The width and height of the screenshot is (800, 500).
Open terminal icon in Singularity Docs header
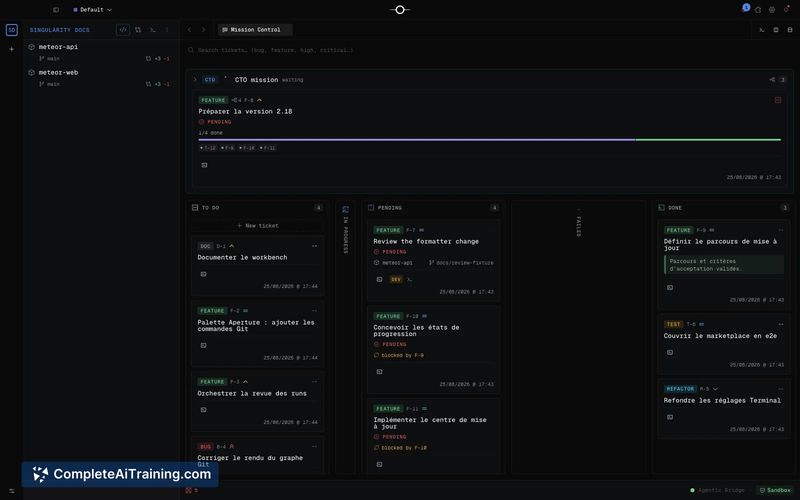(153, 30)
